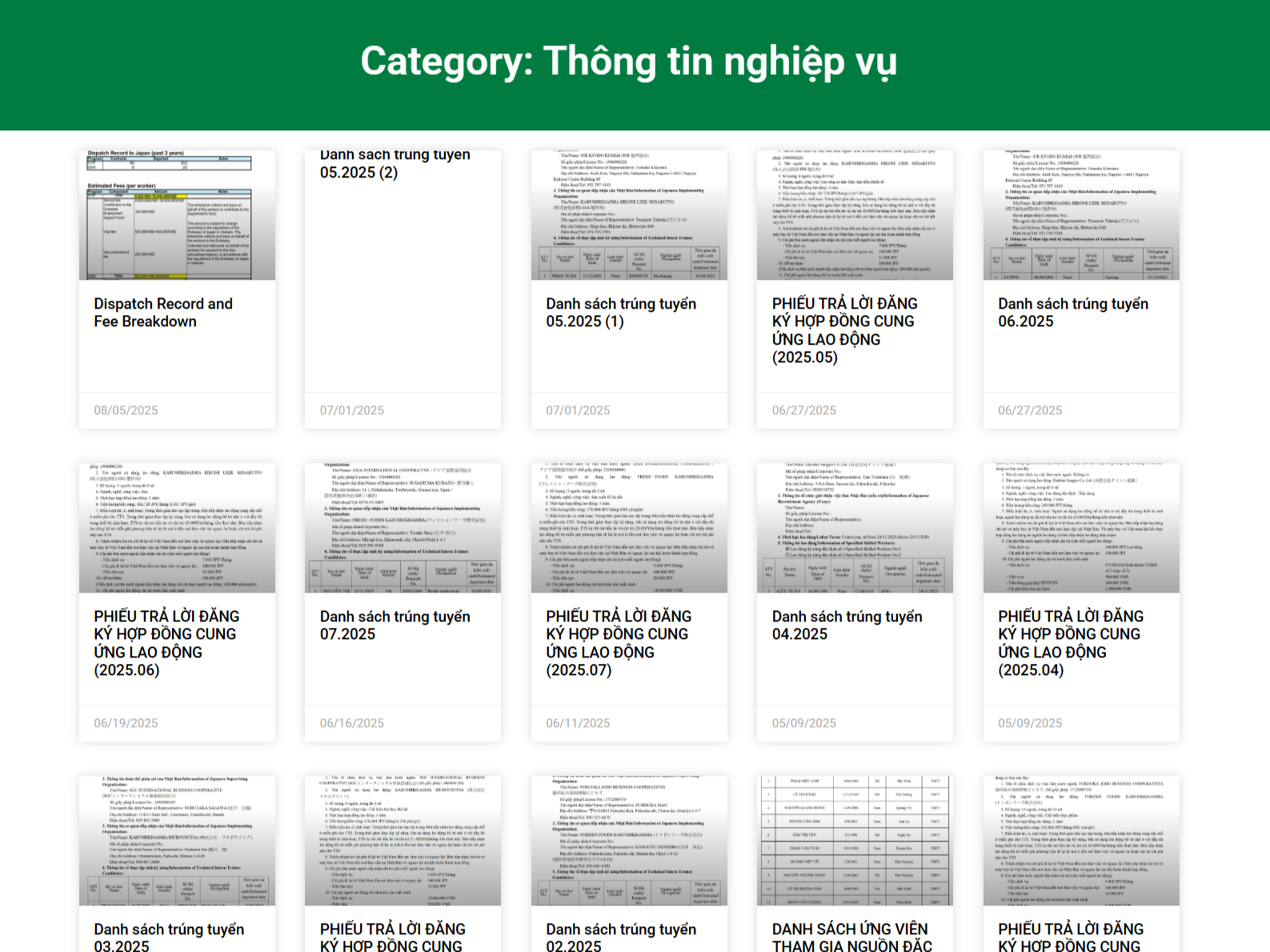Click the 06/11/2025 date
This screenshot has width=1270, height=952.
pos(578,723)
